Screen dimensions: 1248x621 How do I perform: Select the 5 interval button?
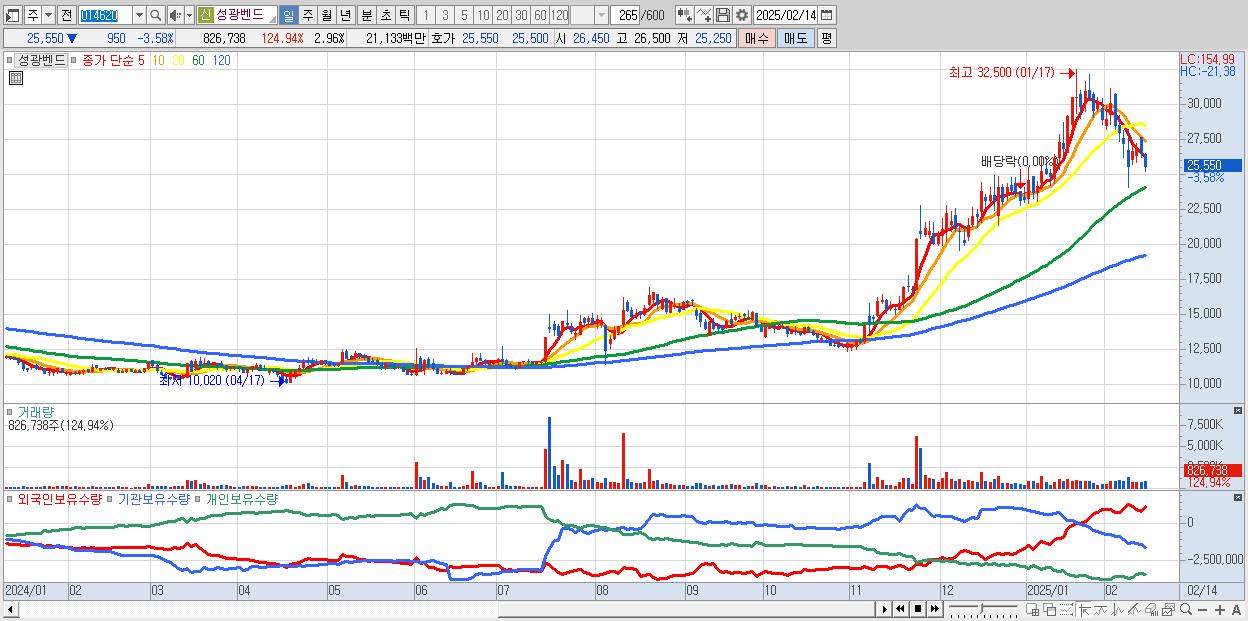point(464,15)
